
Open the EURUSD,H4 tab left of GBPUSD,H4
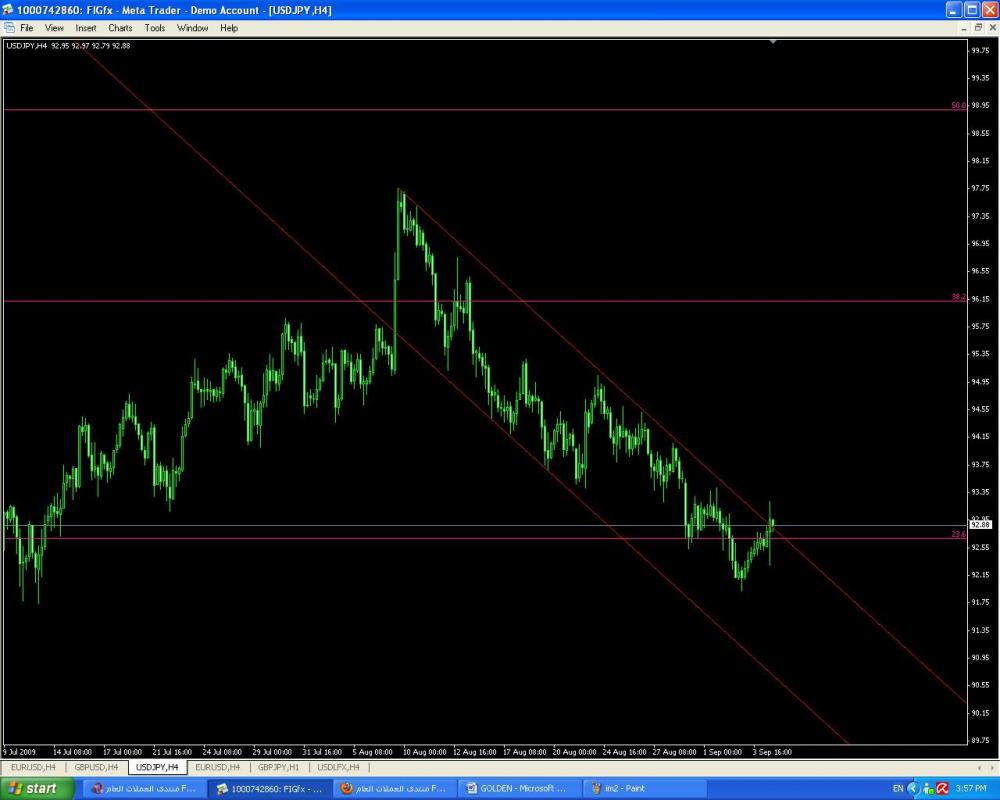(33, 767)
